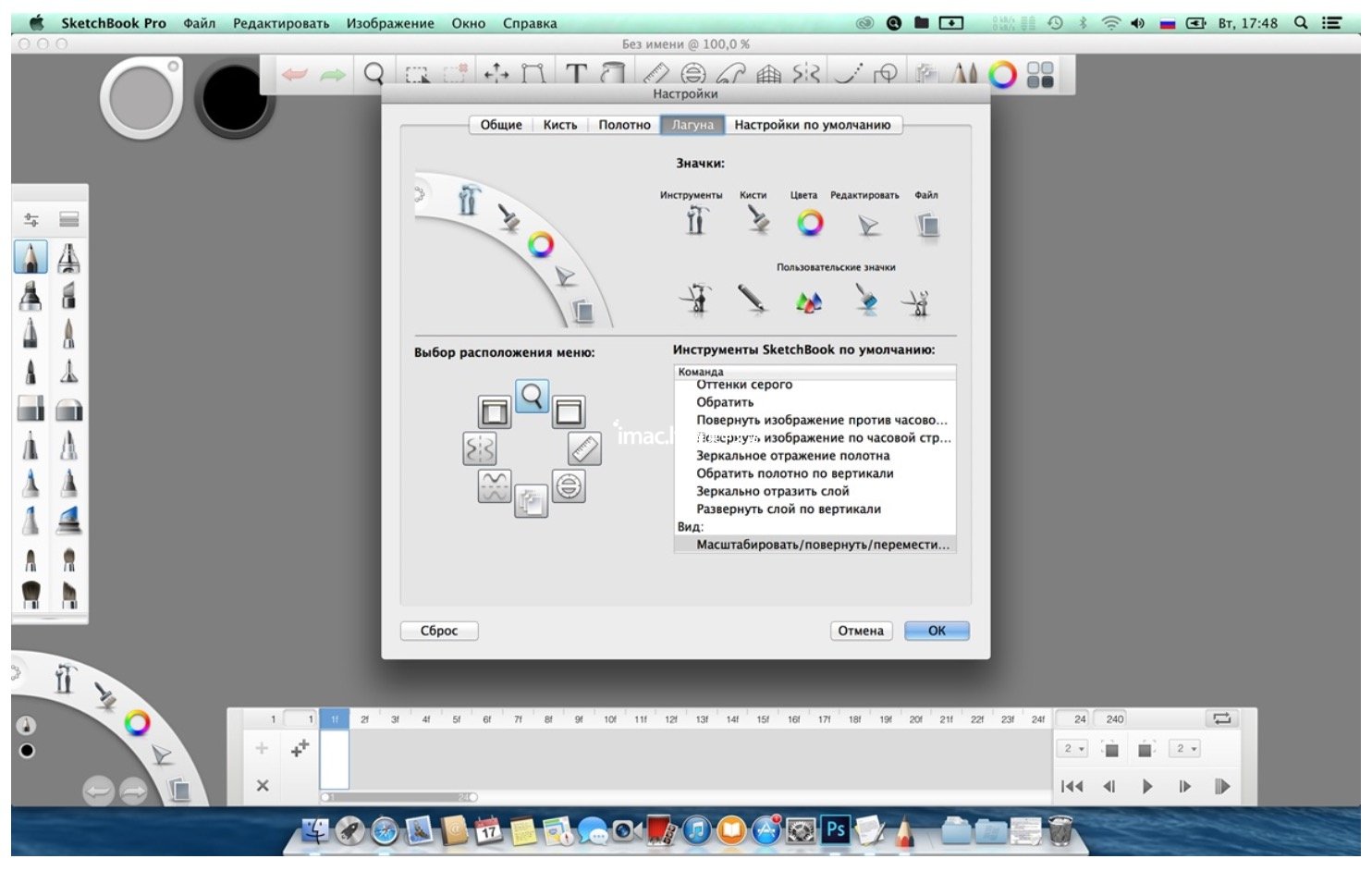1372x871 pixels.
Task: Select the Ruler tool in top toolbar
Action: pyautogui.click(x=655, y=74)
